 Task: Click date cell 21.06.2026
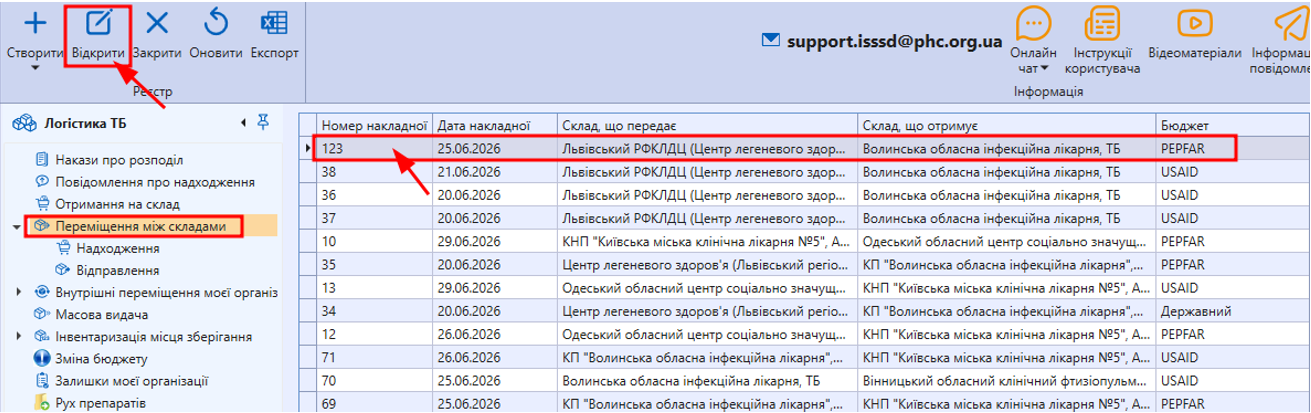click(496, 172)
